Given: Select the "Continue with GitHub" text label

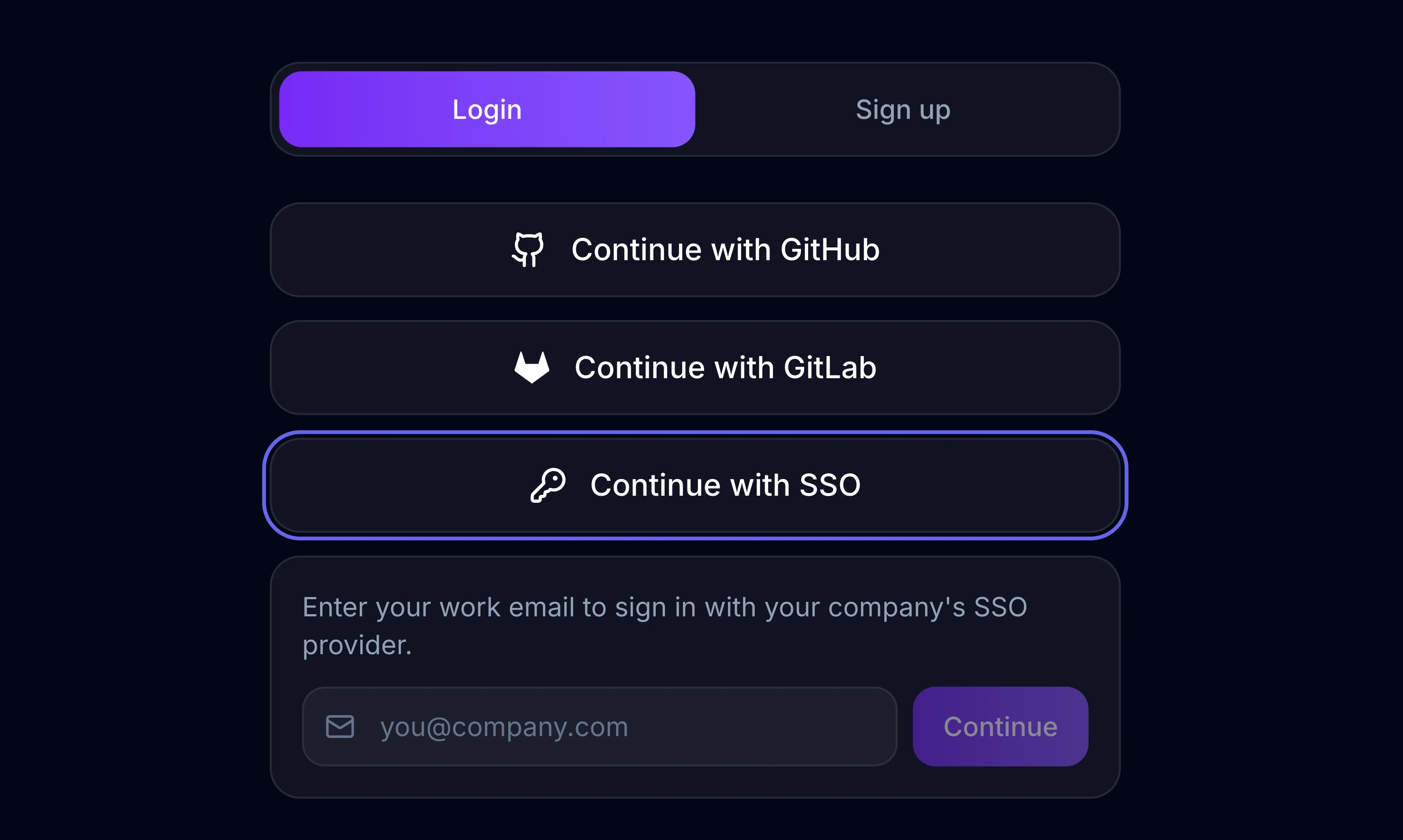Looking at the screenshot, I should [x=725, y=250].
